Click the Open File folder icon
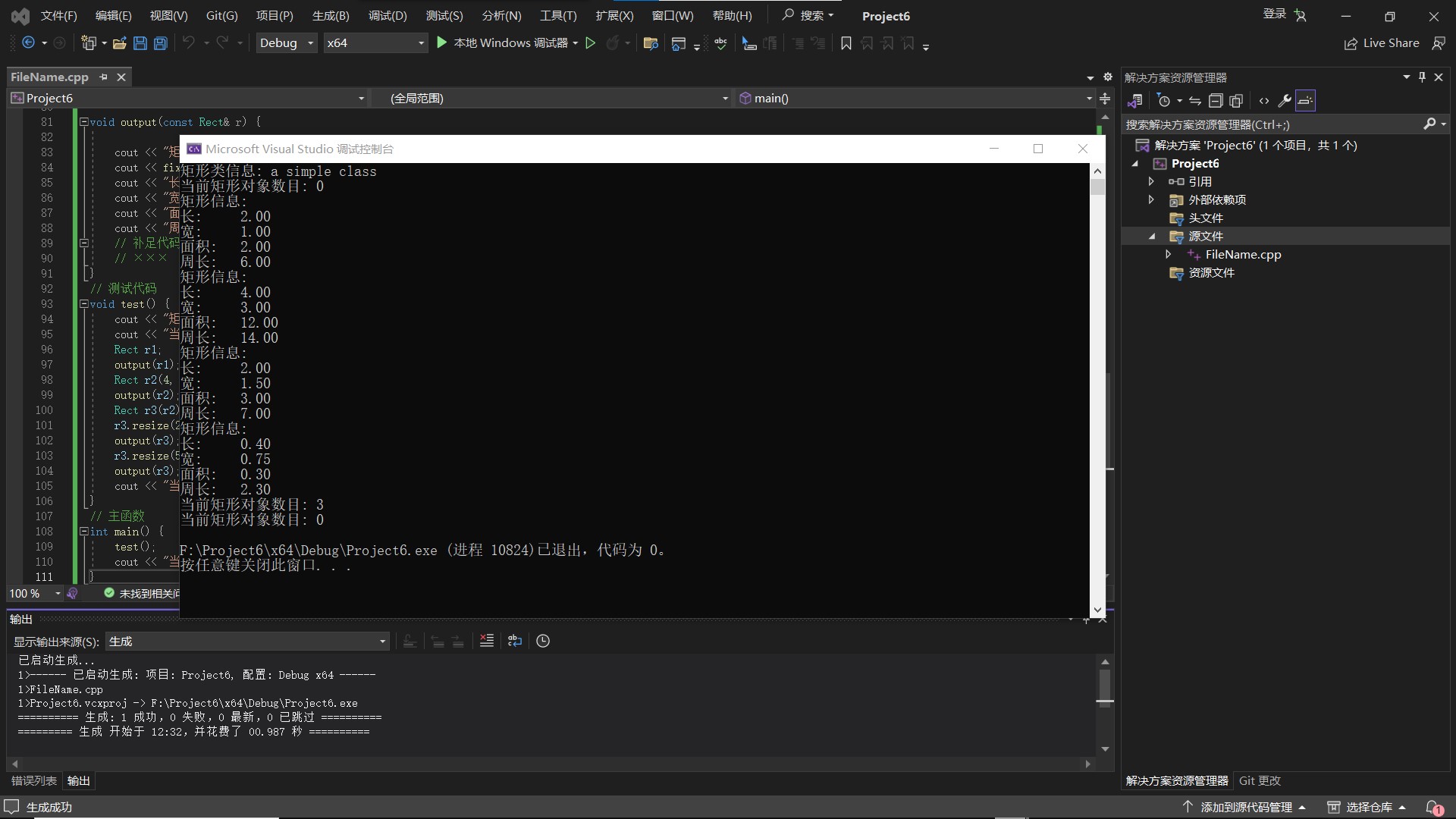 (x=119, y=43)
